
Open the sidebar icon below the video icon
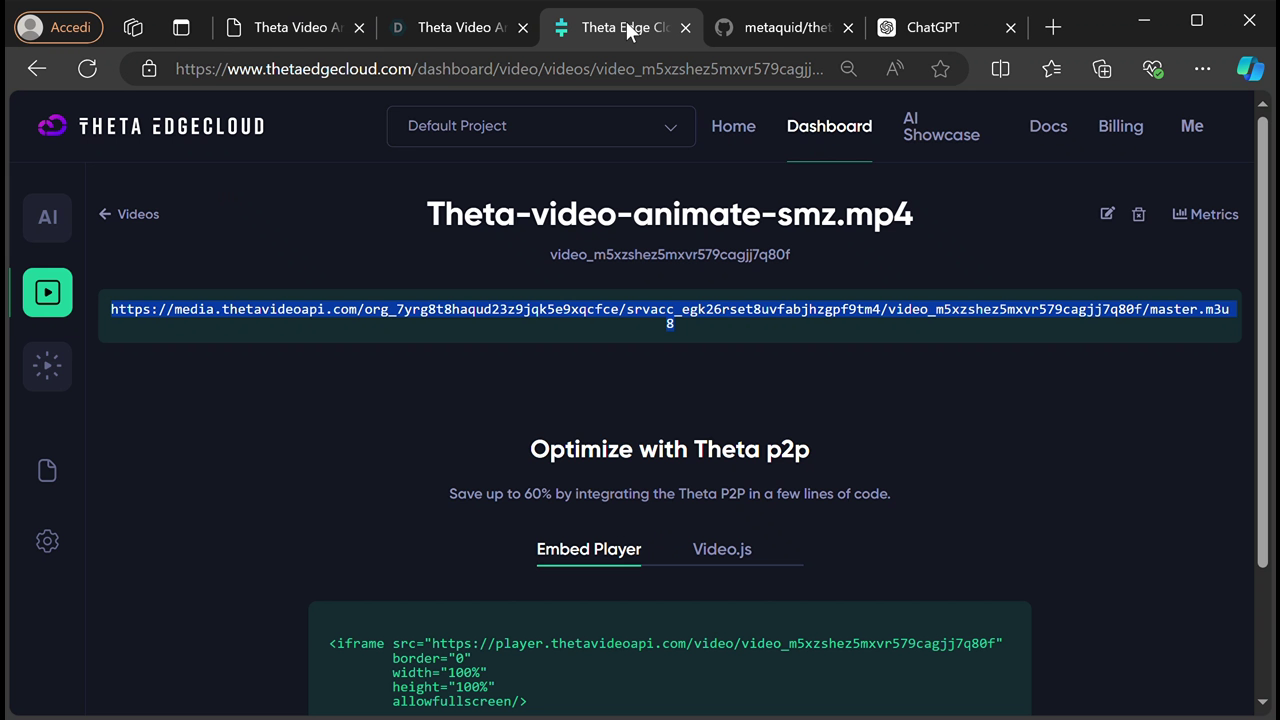pyautogui.click(x=47, y=365)
